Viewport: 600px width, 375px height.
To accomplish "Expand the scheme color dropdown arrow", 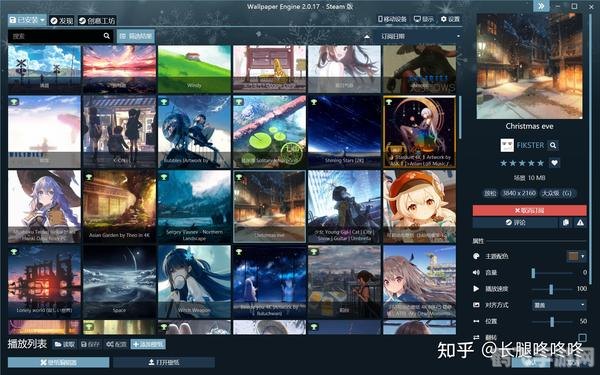I will click(x=583, y=256).
